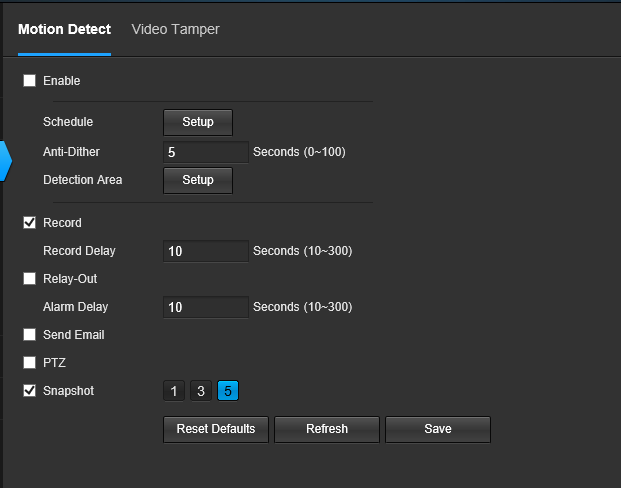
Task: Switch to the Video Tamper tab
Action: tap(175, 29)
